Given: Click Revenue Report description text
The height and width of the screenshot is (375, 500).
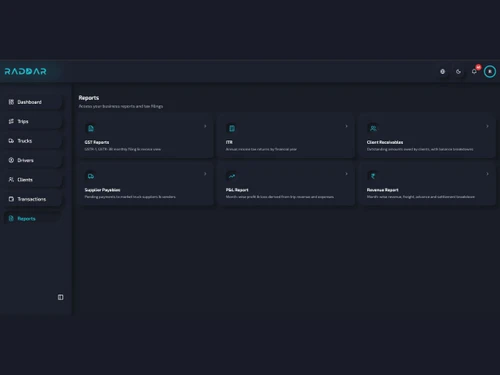Looking at the screenshot, I should [421, 197].
